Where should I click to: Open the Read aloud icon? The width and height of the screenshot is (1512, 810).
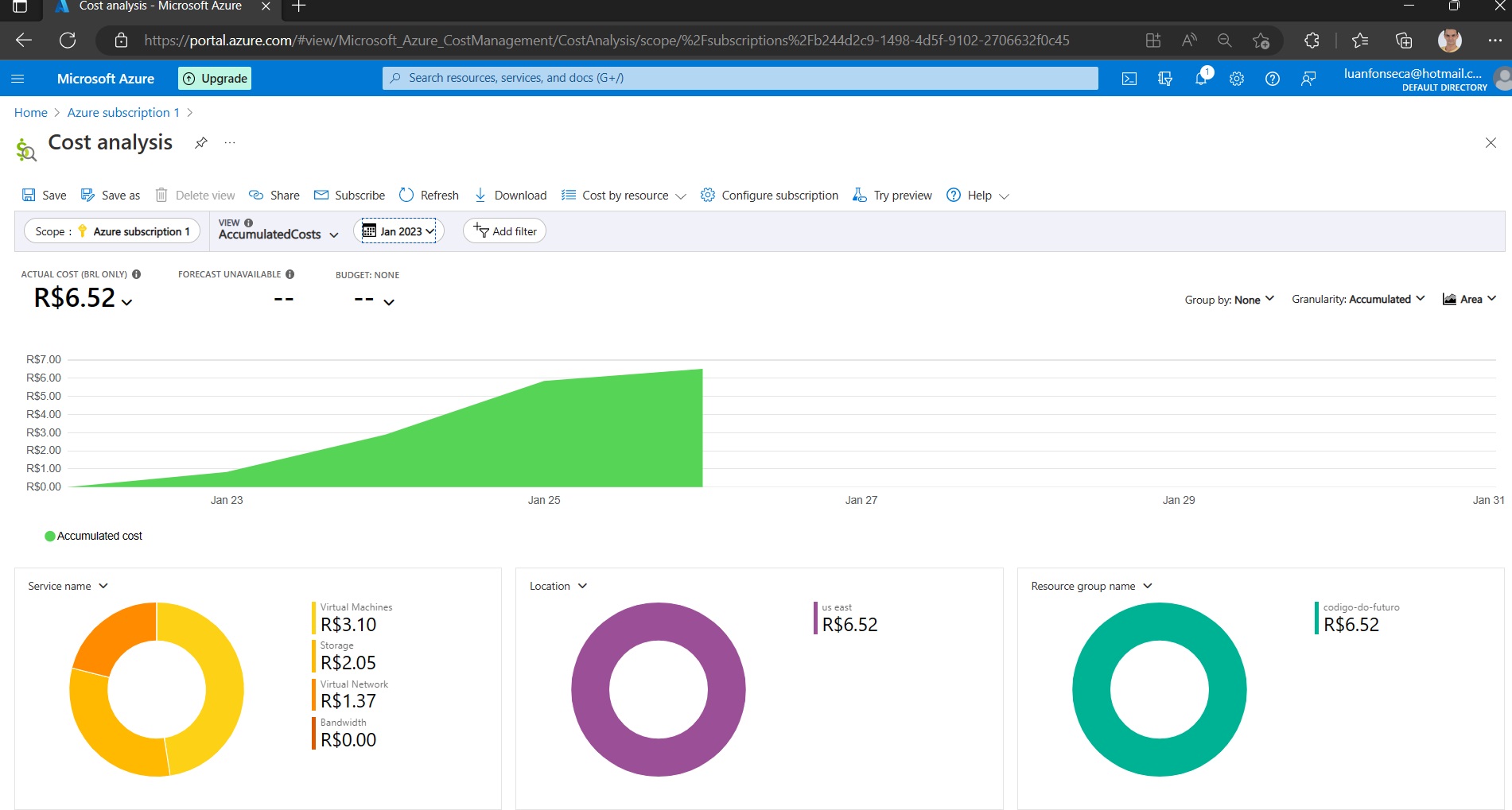point(1189,40)
